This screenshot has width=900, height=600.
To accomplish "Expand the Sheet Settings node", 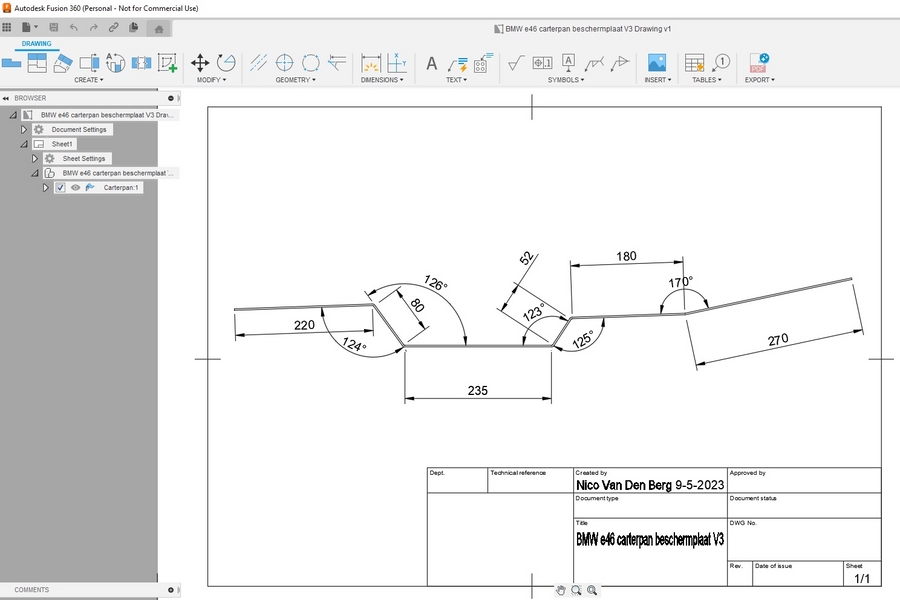I will pos(34,158).
